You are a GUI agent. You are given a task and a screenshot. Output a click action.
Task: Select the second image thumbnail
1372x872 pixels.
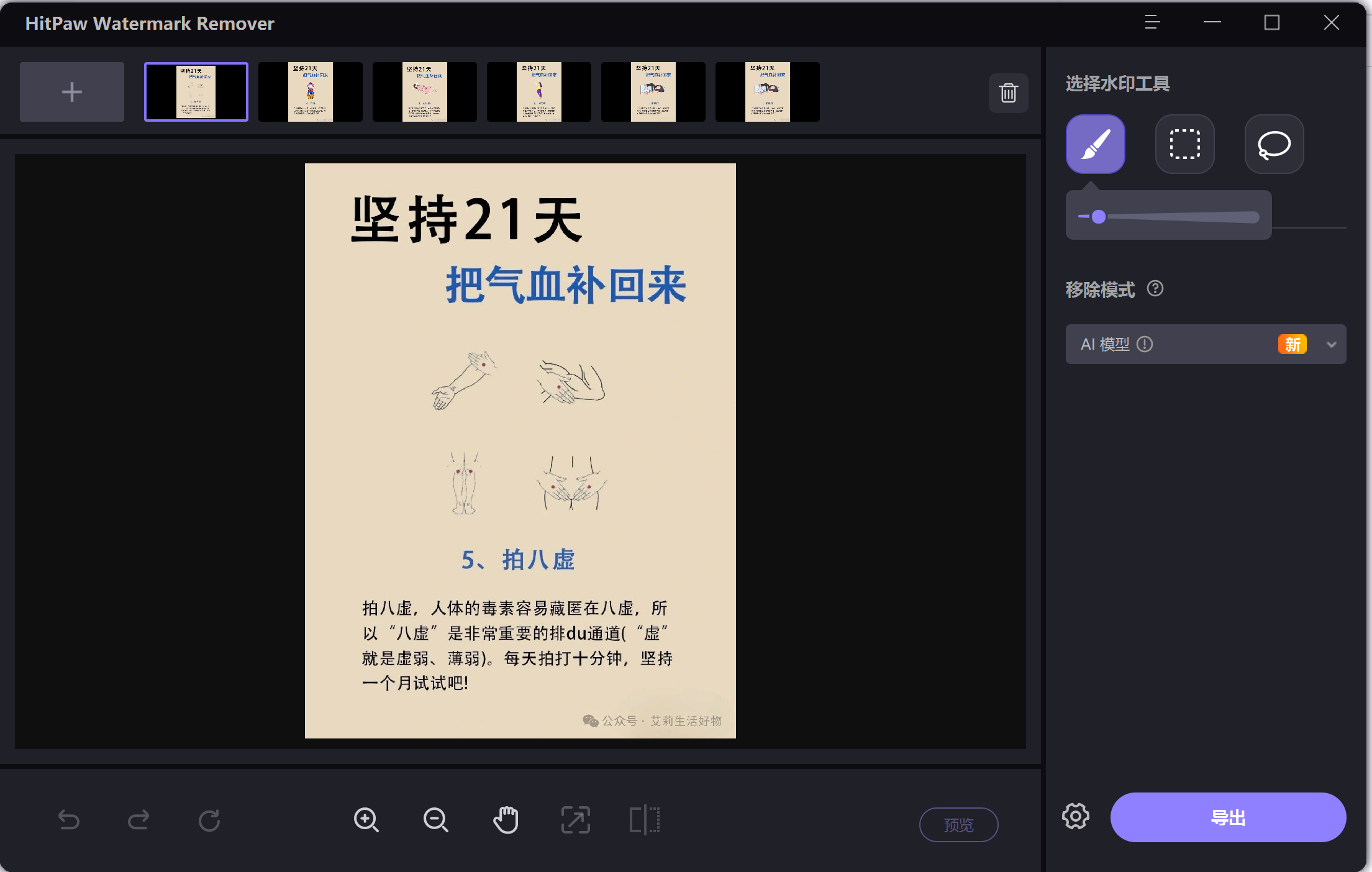click(x=311, y=91)
